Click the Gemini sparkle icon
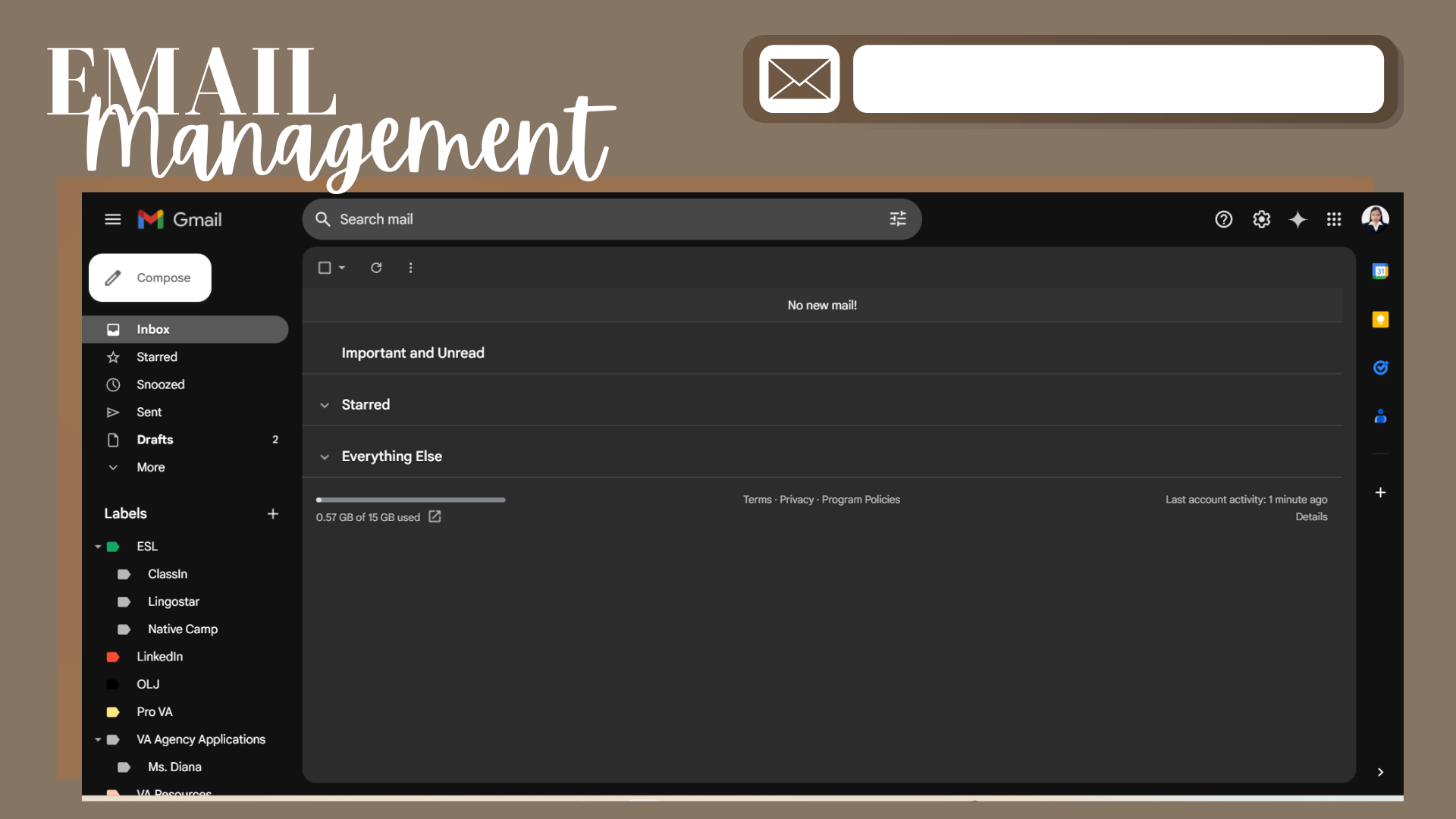The image size is (1456, 819). [x=1298, y=219]
